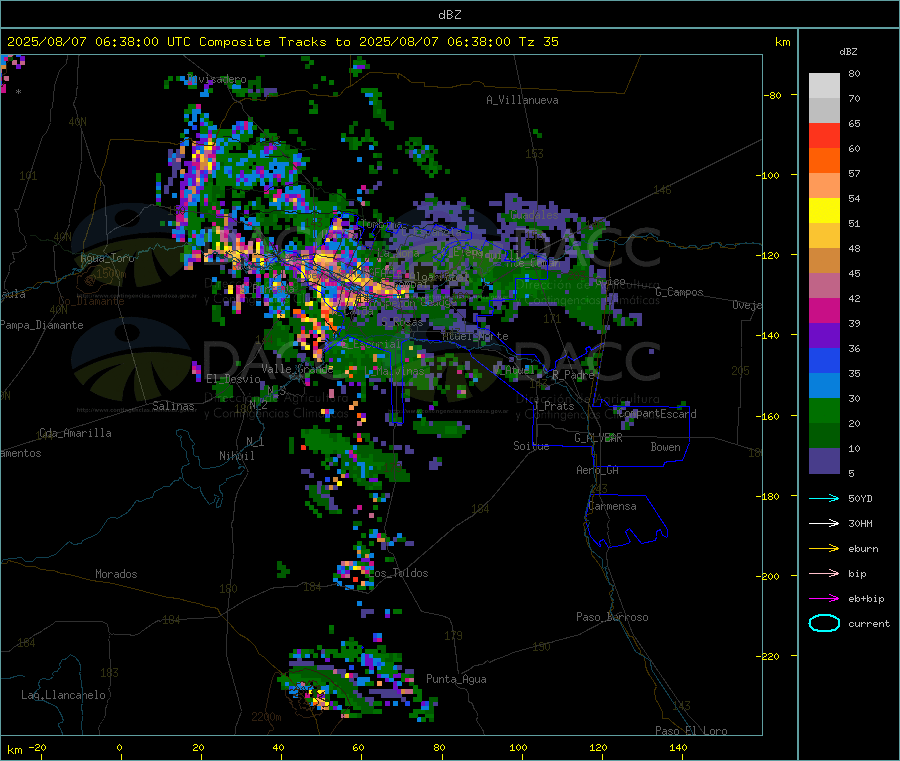Viewport: 900px width, 761px height.
Task: Click the 'eburn' legend text
Action: point(863,549)
